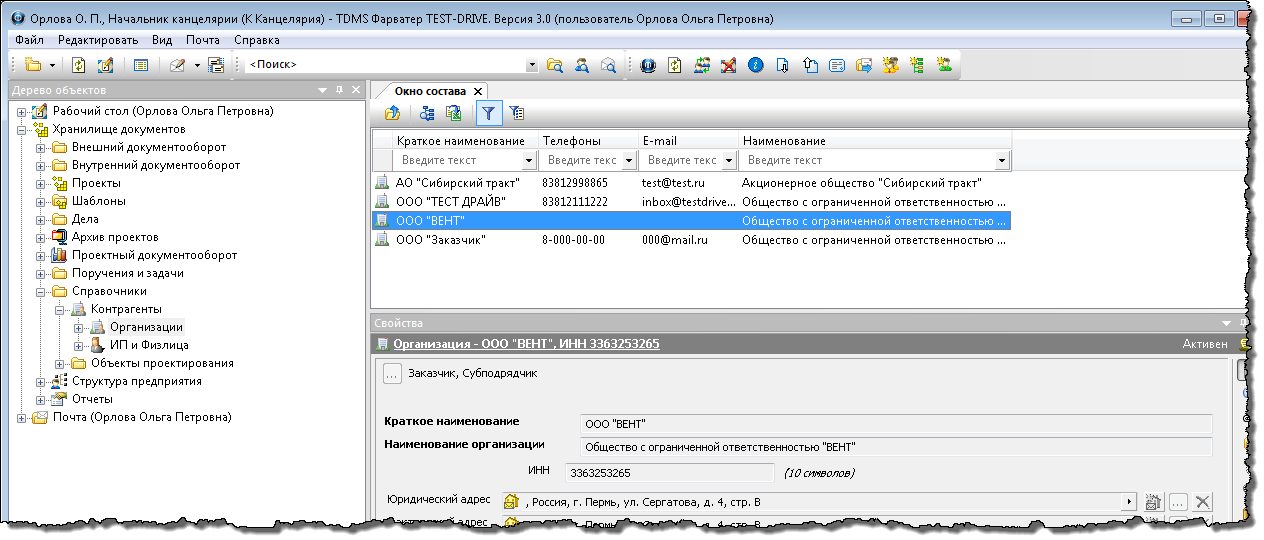1264x540 pixels.
Task: Click the tree structure icon in Окно состава
Action: [x=427, y=113]
